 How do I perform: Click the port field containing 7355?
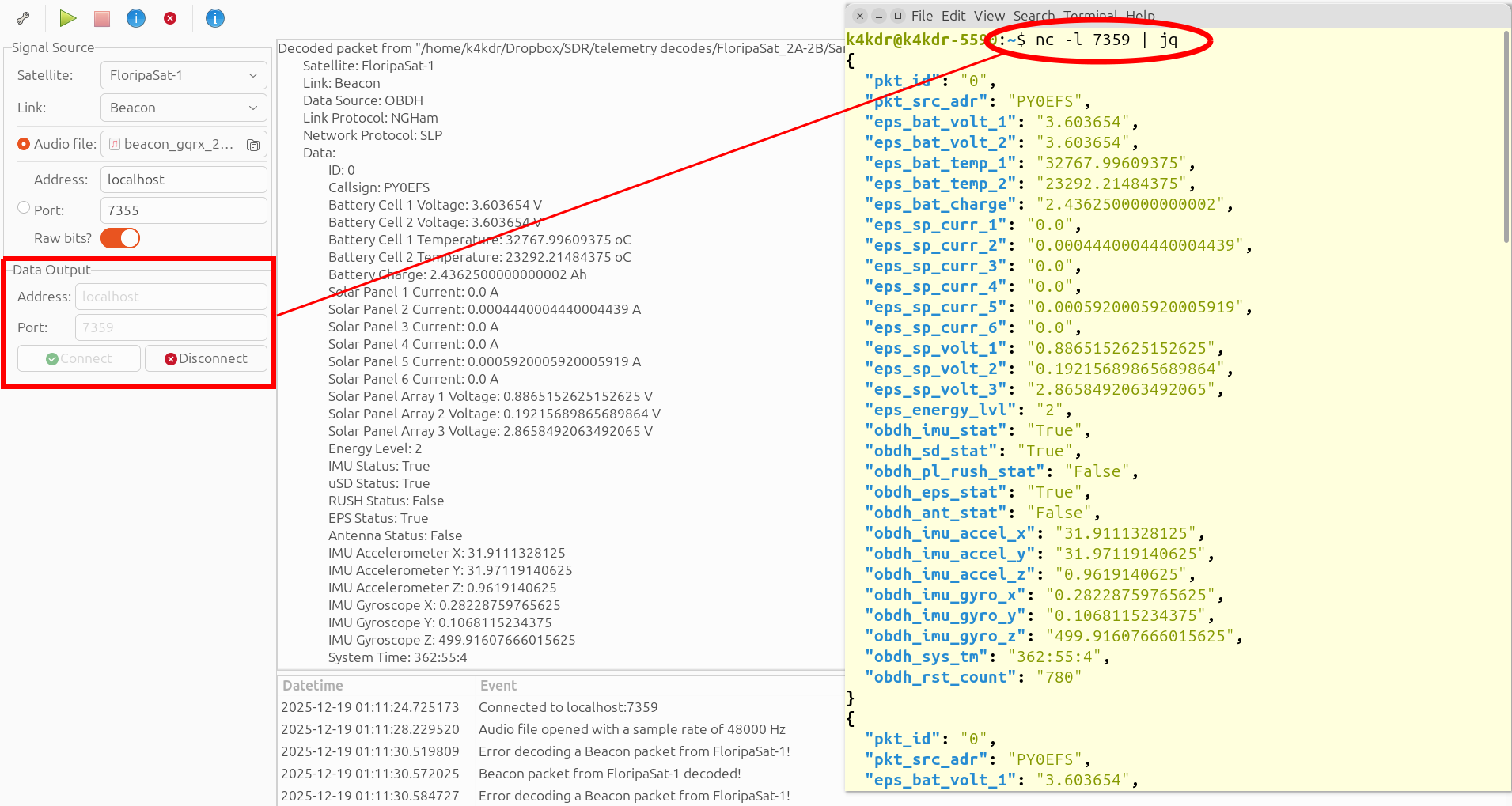184,210
